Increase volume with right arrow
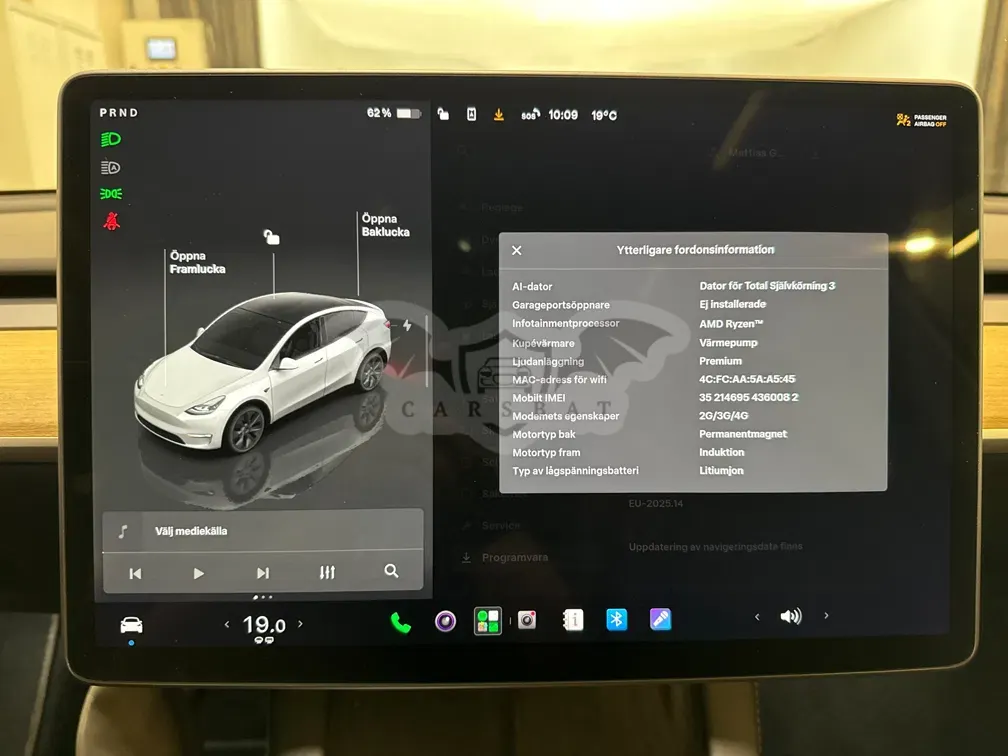The width and height of the screenshot is (1008, 756). click(x=826, y=616)
